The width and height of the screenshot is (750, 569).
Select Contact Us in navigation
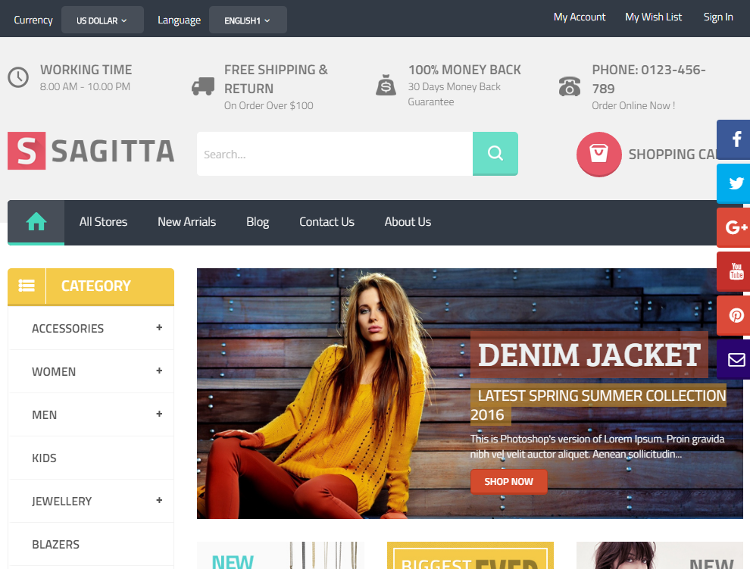click(327, 222)
